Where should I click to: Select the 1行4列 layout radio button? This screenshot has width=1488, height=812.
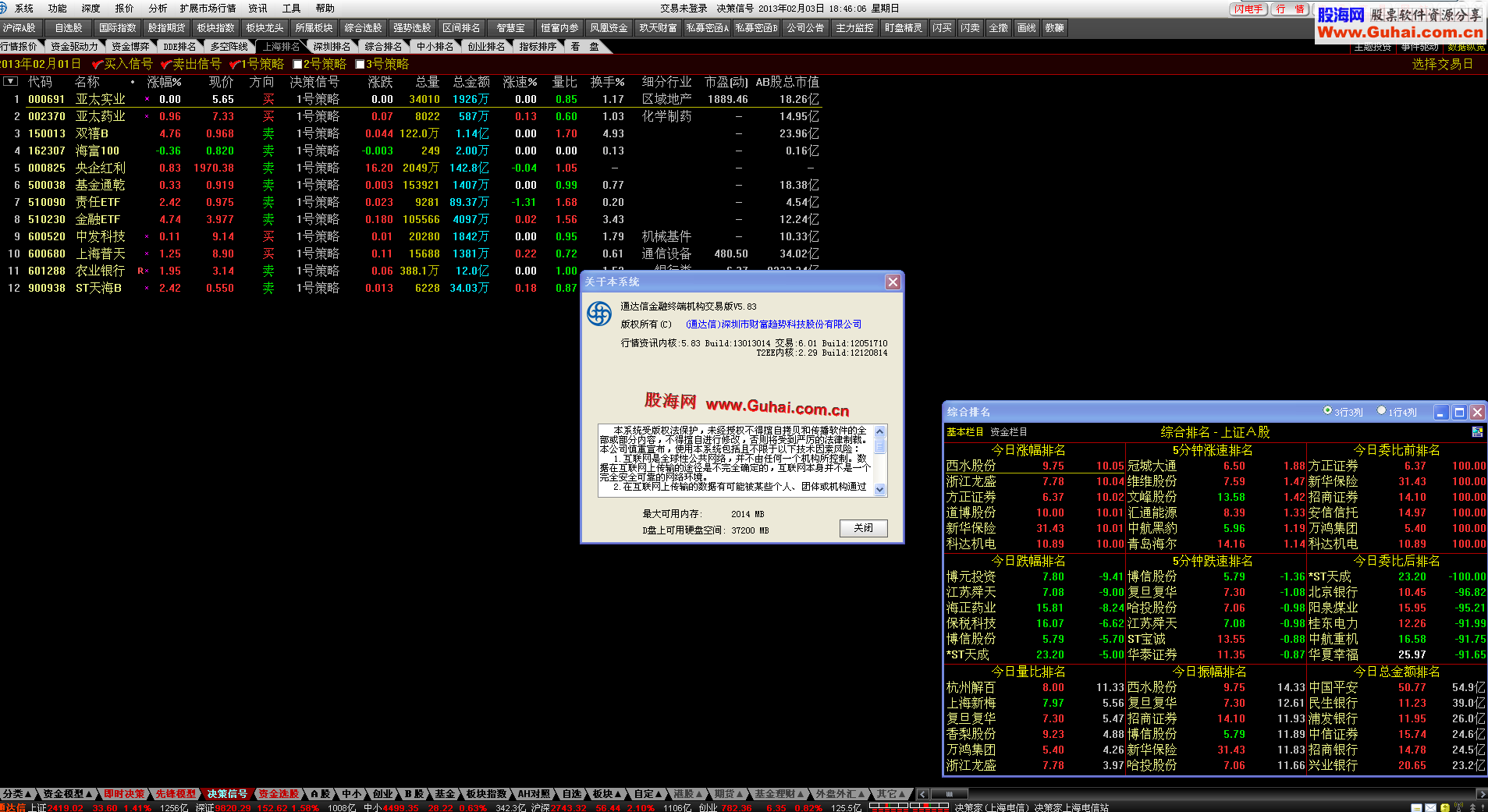[1381, 411]
